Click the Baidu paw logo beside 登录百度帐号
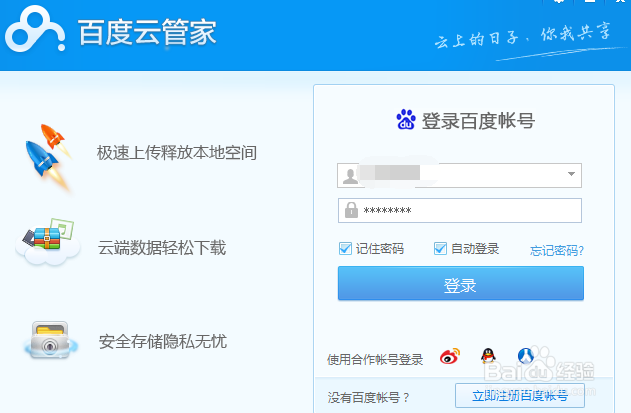This screenshot has height=413, width=631. pyautogui.click(x=406, y=120)
